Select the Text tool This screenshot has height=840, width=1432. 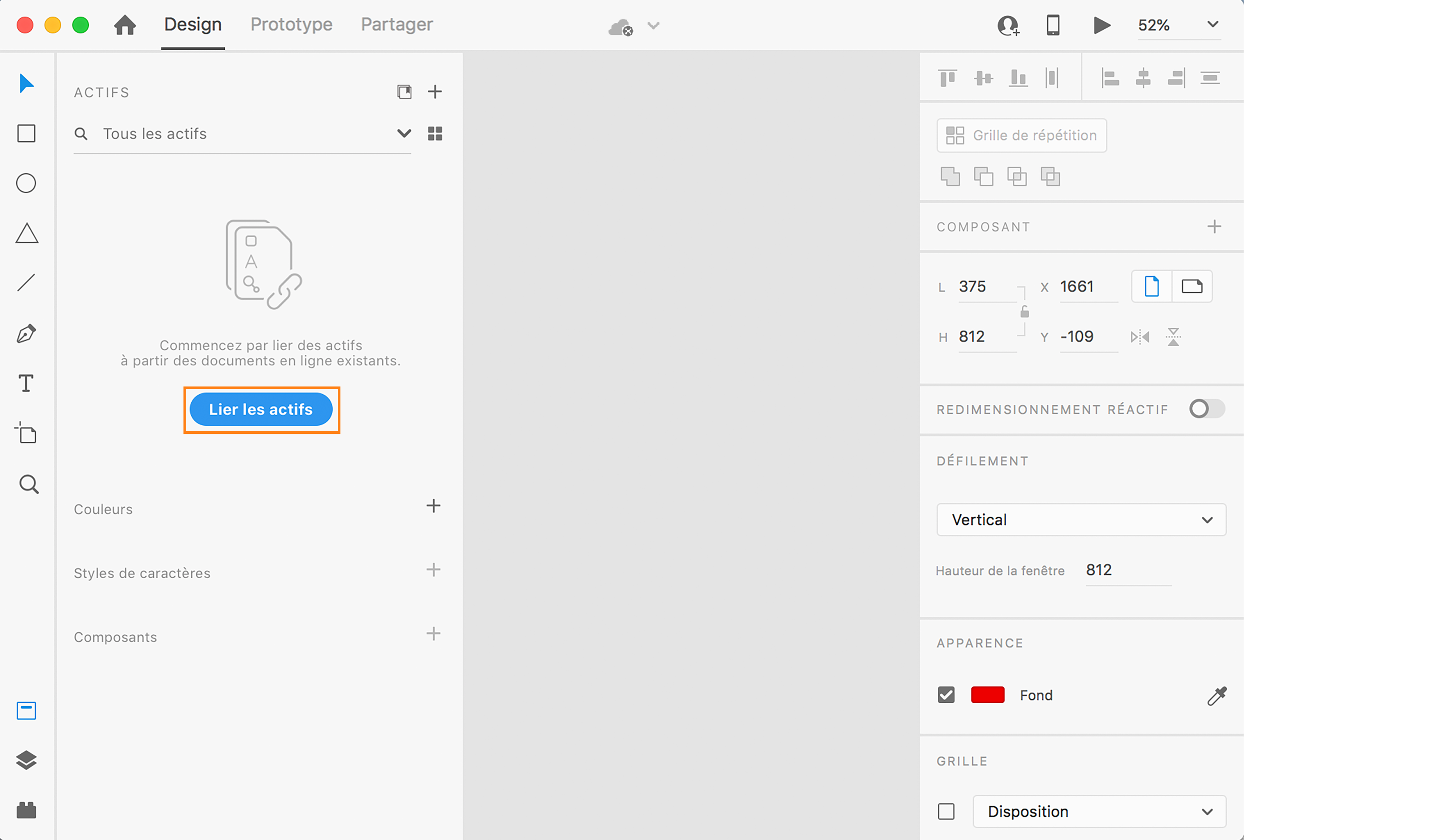[x=26, y=383]
